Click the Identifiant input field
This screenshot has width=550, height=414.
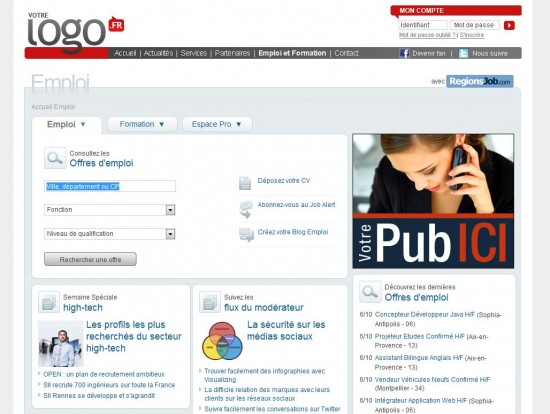click(x=423, y=25)
